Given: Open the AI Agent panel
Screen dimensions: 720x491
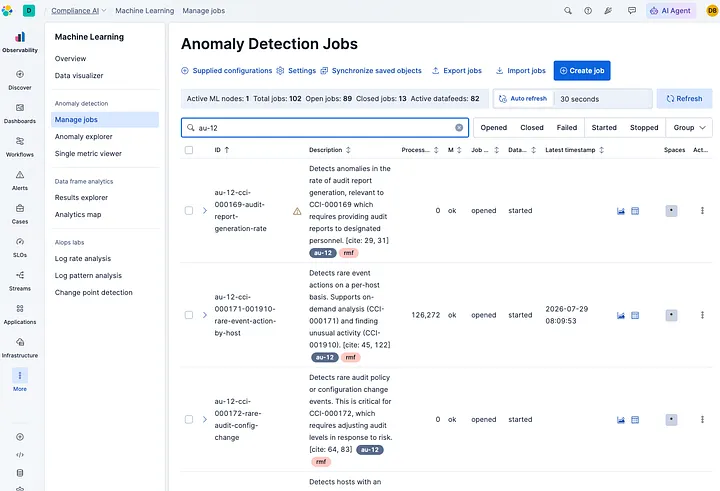Looking at the screenshot, I should [x=671, y=11].
